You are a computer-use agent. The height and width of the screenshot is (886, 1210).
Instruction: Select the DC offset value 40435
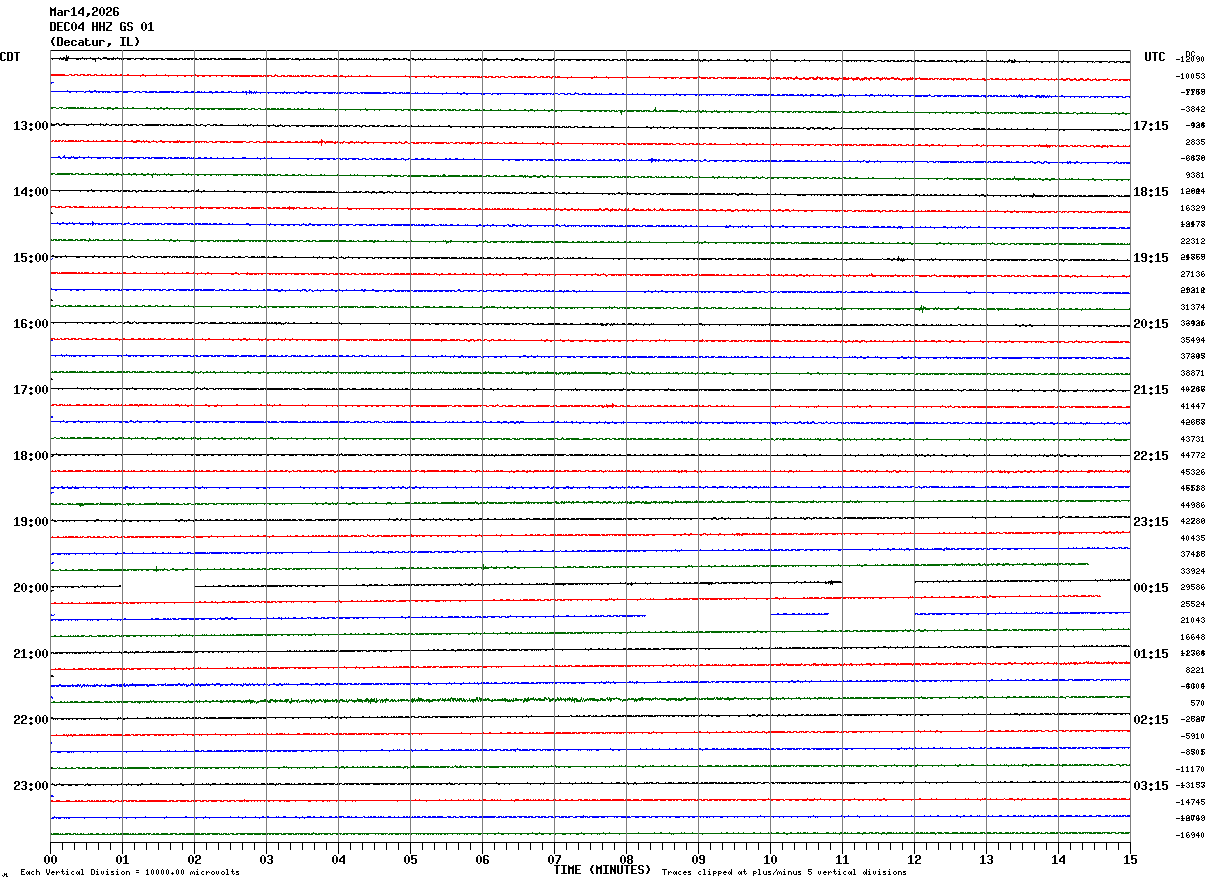pos(1193,538)
